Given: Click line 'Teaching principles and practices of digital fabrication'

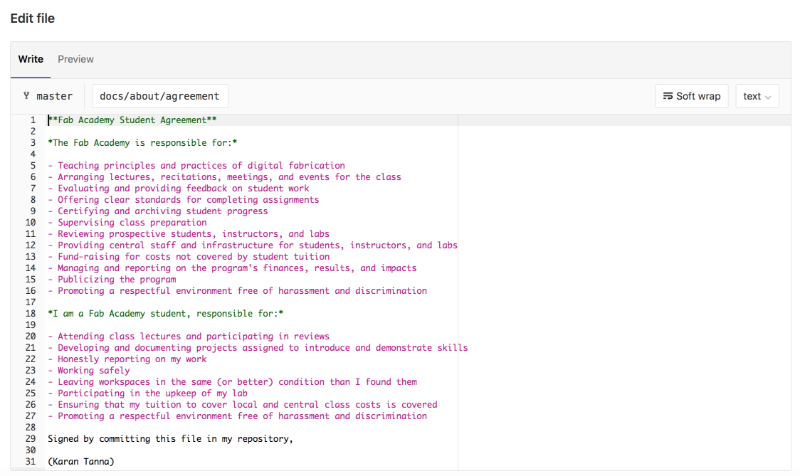Looking at the screenshot, I should coord(196,165).
